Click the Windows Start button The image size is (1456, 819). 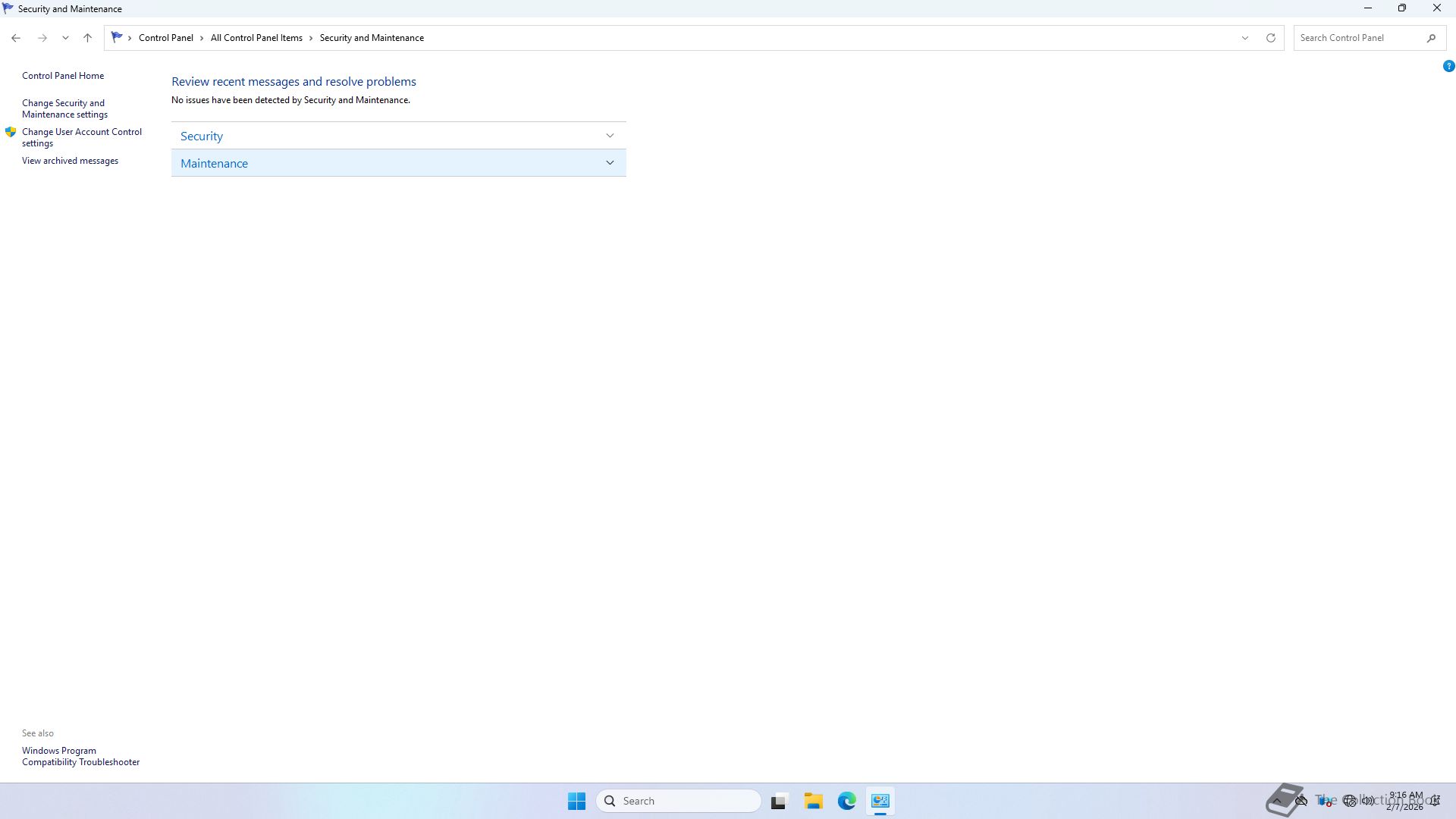576,801
